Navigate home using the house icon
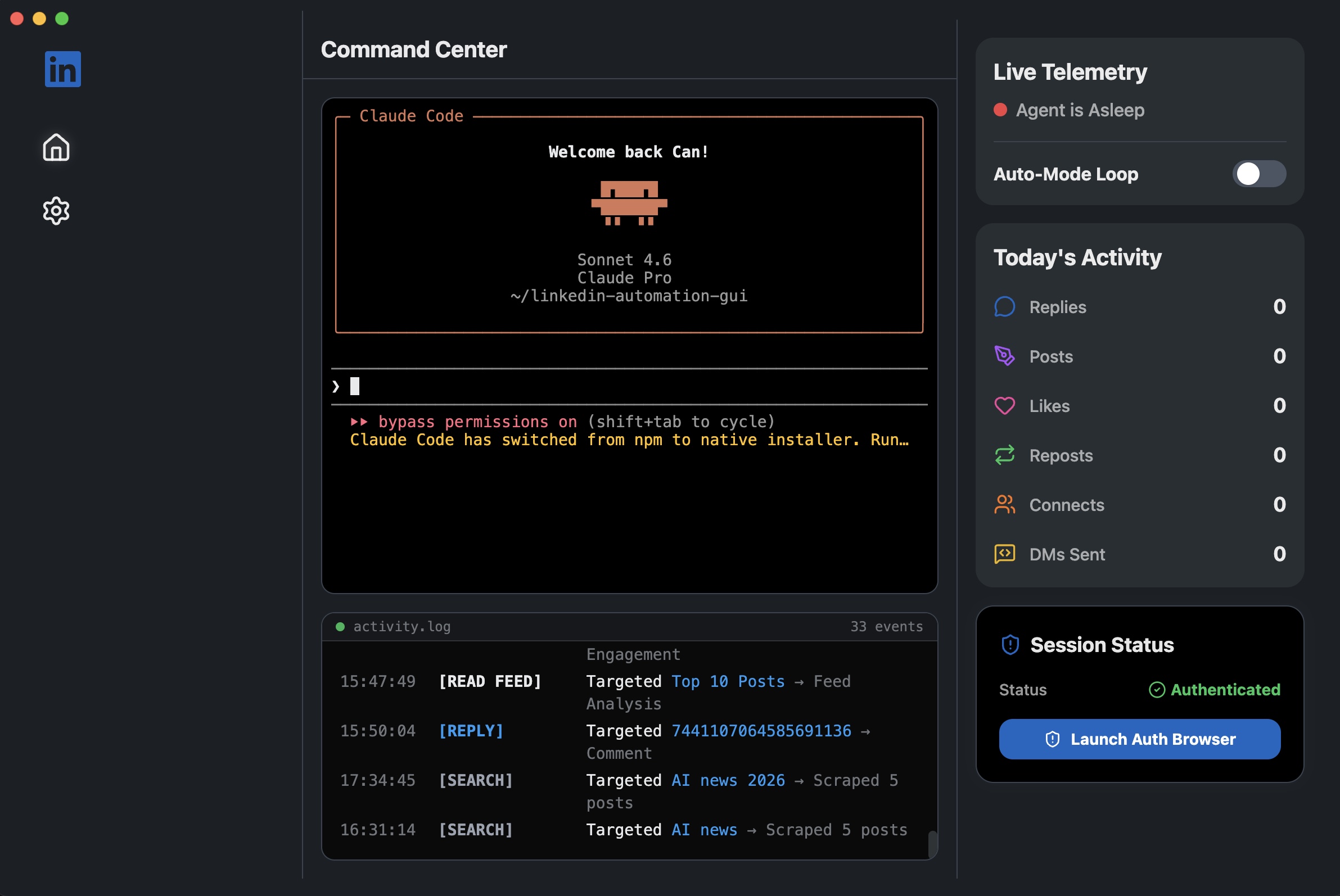This screenshot has height=896, width=1340. pos(56,147)
